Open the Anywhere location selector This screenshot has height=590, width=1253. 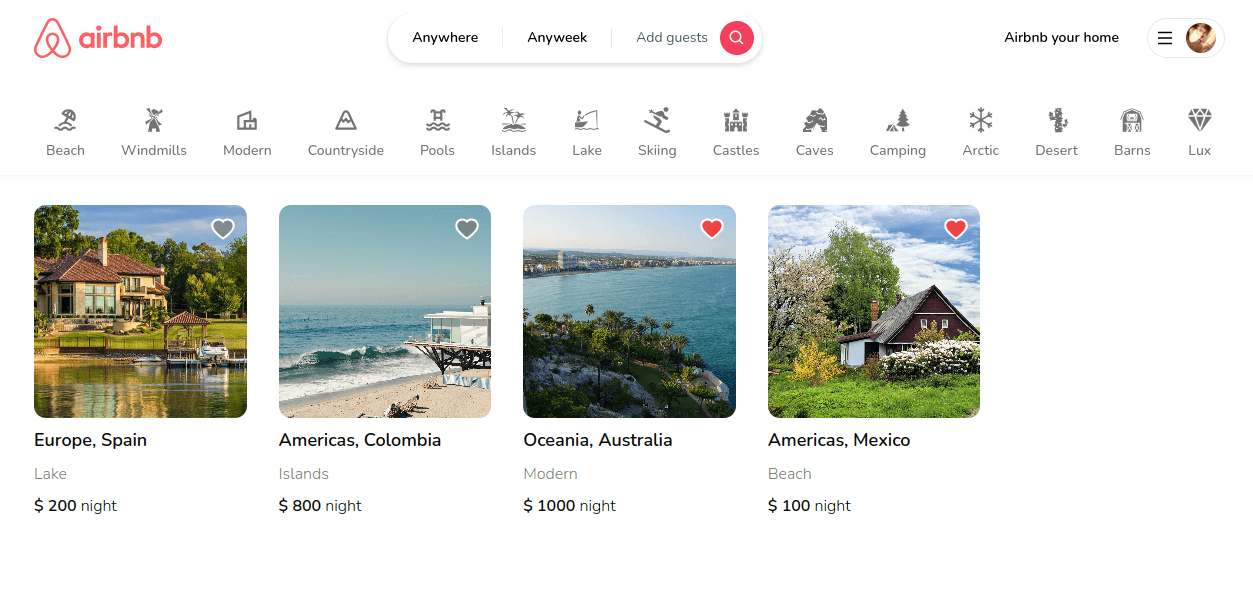(x=445, y=38)
